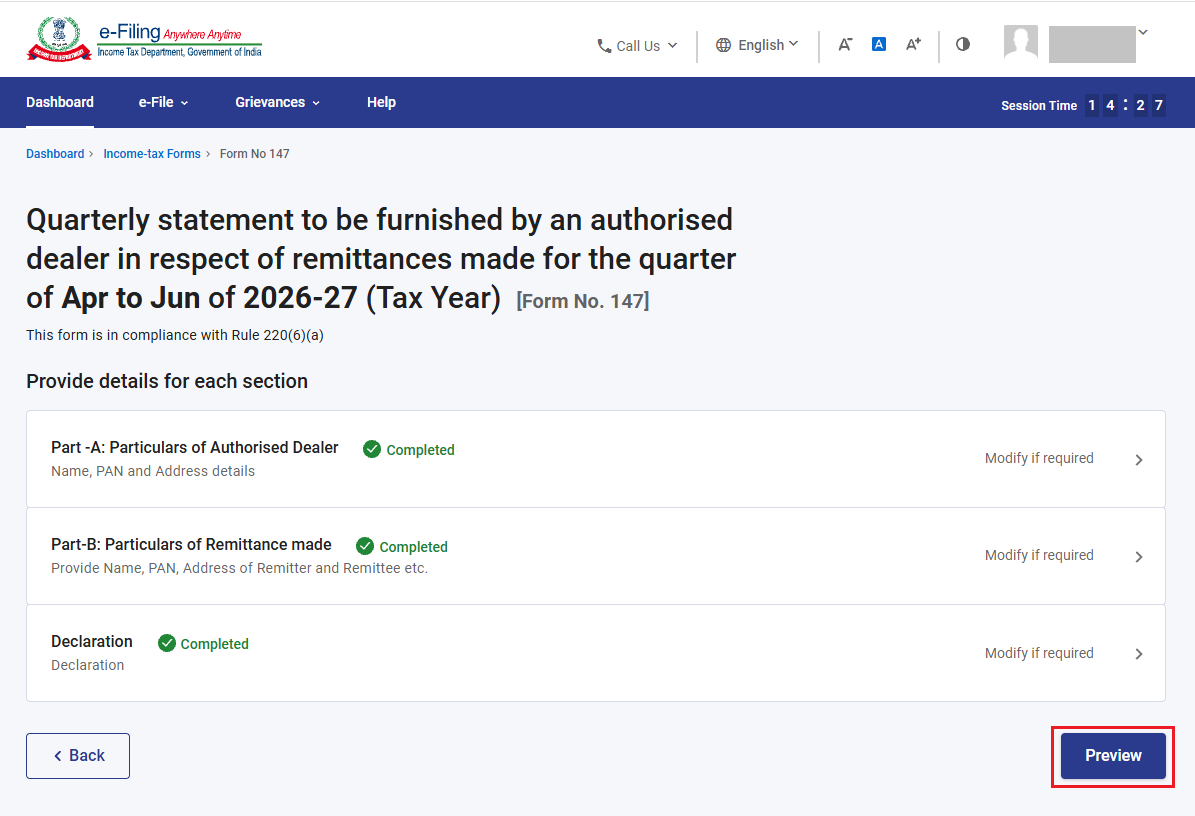This screenshot has width=1195, height=816.
Task: Click the Back button
Action: tap(78, 756)
